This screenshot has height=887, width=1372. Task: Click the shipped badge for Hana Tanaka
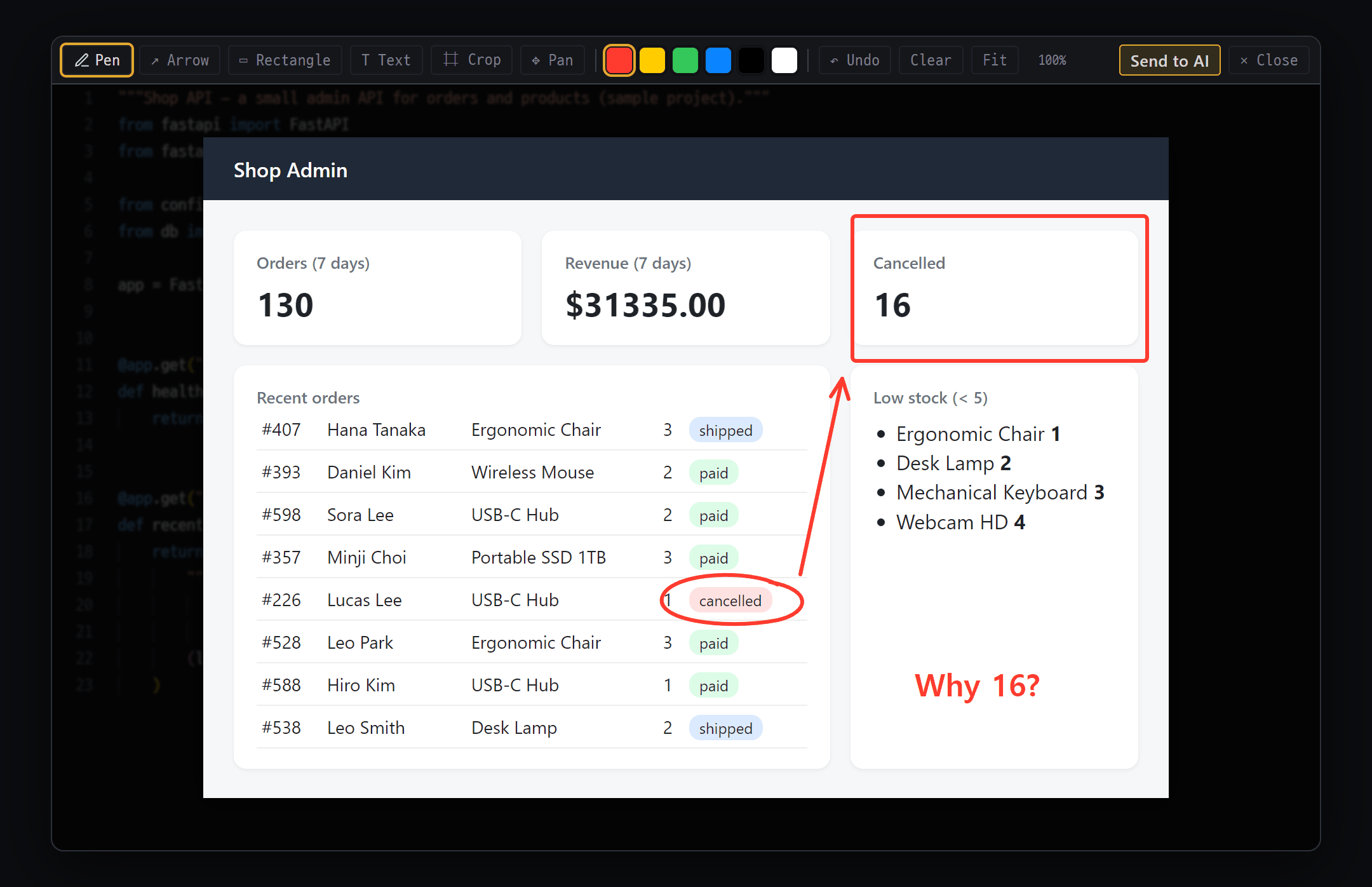[x=725, y=430]
